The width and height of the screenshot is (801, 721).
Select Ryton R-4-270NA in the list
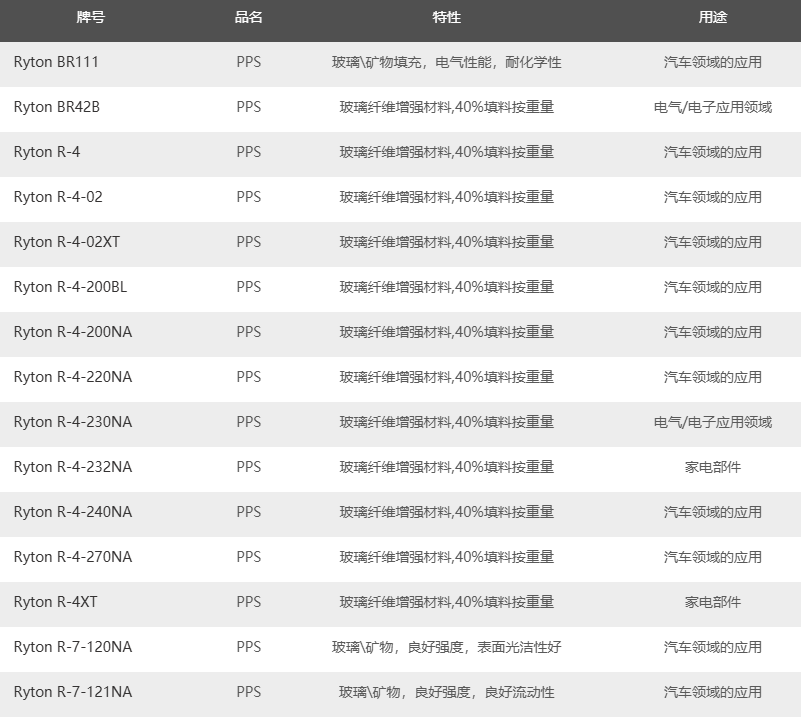(x=72, y=557)
